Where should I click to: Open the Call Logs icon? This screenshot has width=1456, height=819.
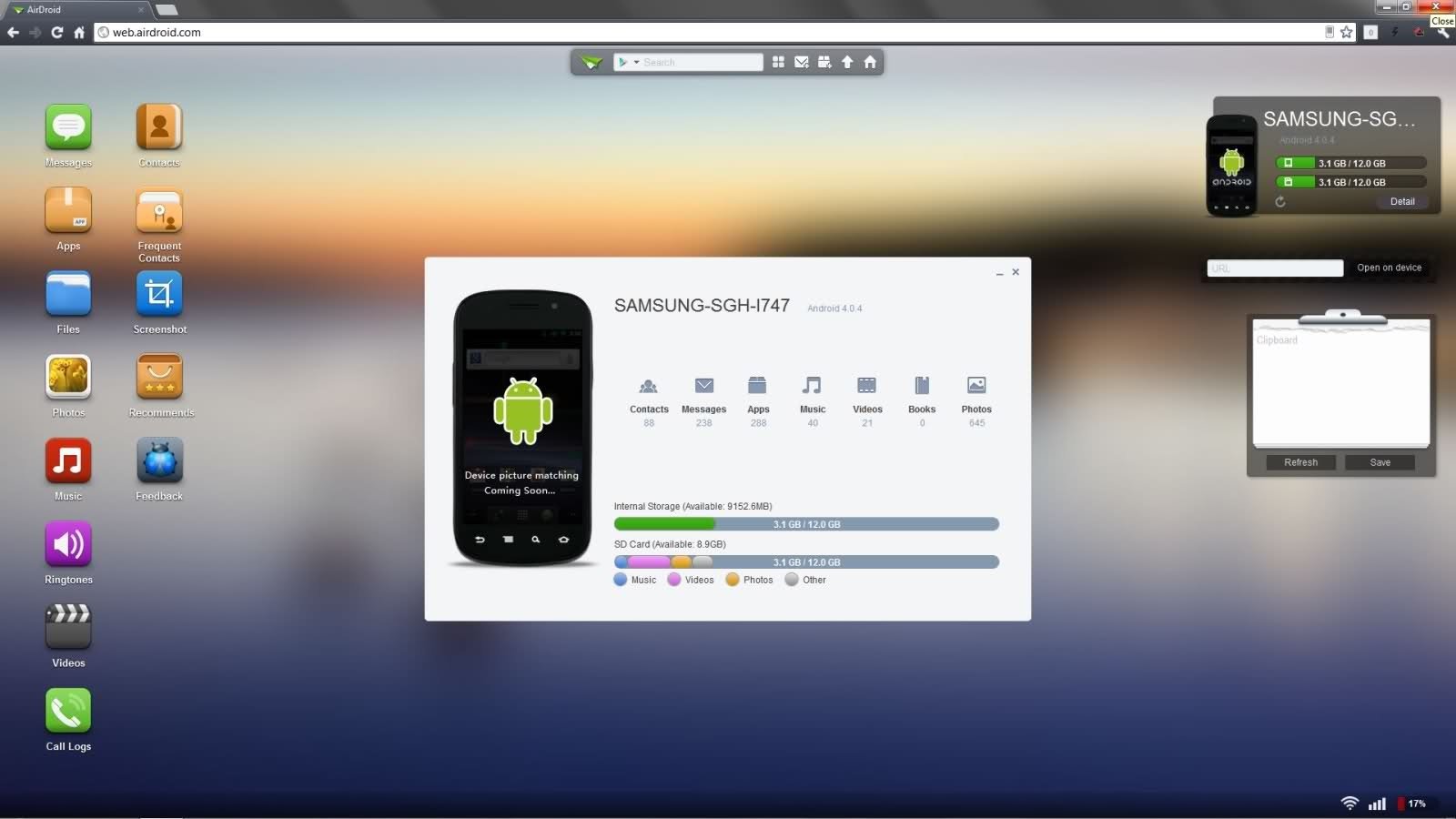[x=68, y=711]
